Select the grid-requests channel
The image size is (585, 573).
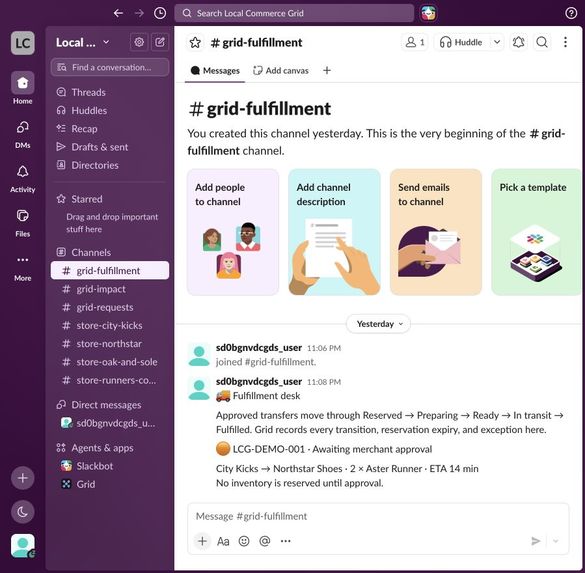[110, 307]
